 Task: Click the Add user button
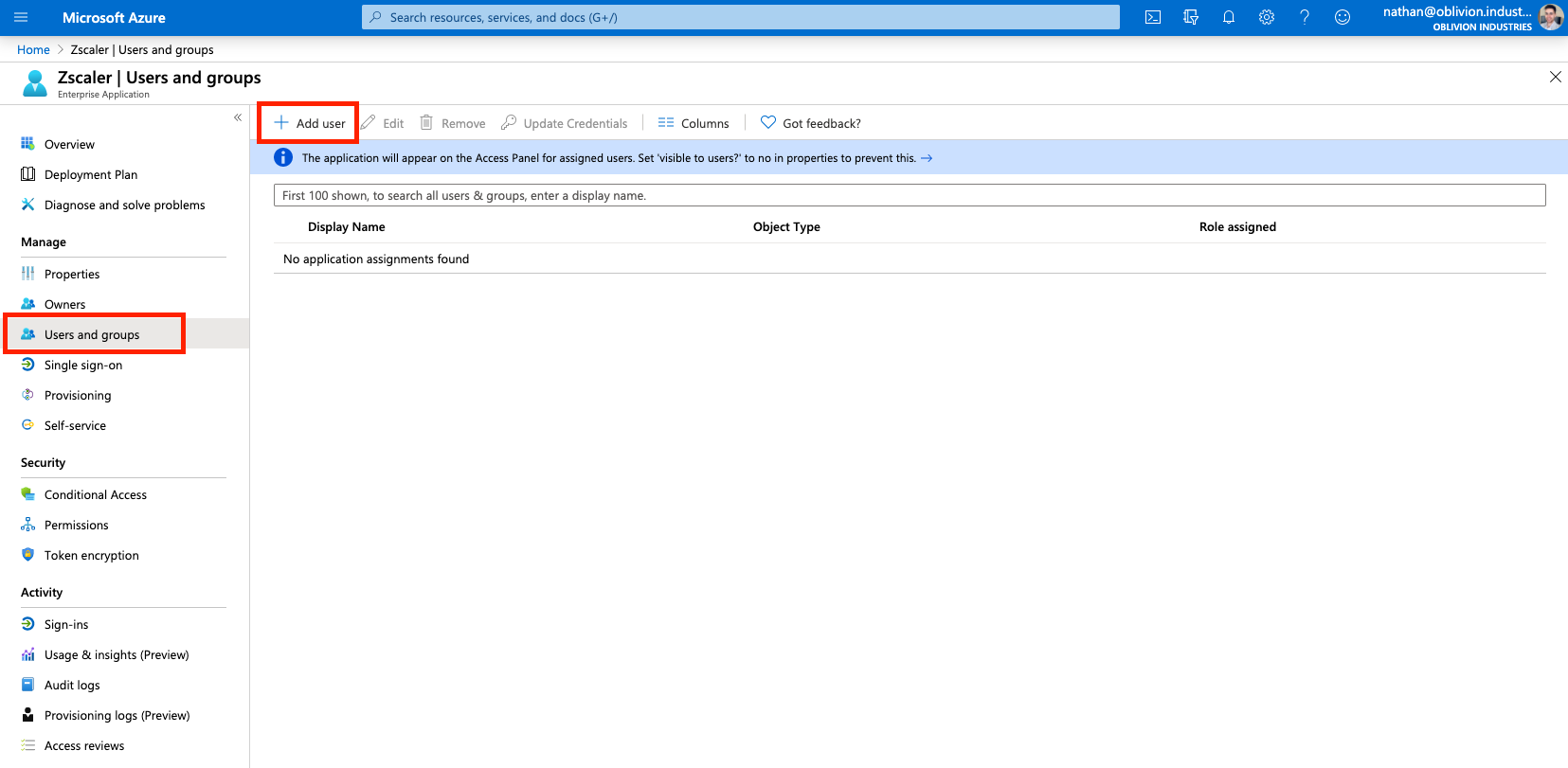tap(310, 123)
